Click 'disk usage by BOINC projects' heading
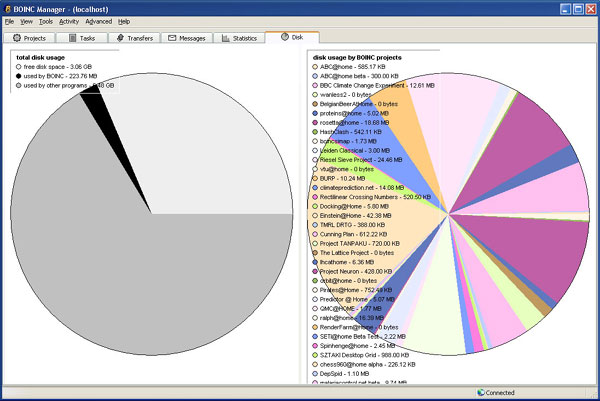Image resolution: width=600 pixels, height=401 pixels. pos(357,57)
